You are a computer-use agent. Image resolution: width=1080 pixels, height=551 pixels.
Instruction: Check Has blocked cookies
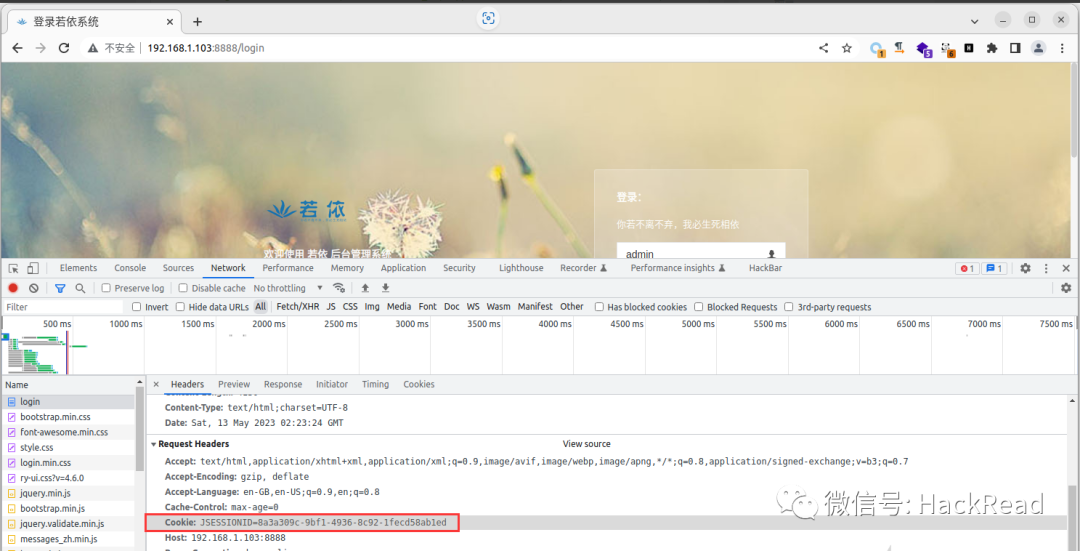coord(599,307)
